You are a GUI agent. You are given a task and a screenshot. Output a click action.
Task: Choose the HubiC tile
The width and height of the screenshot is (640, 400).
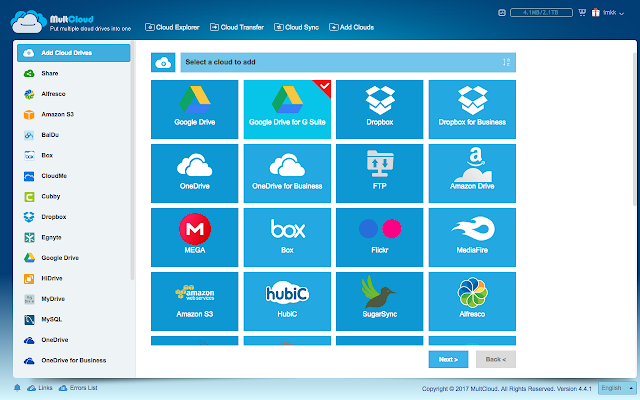287,302
